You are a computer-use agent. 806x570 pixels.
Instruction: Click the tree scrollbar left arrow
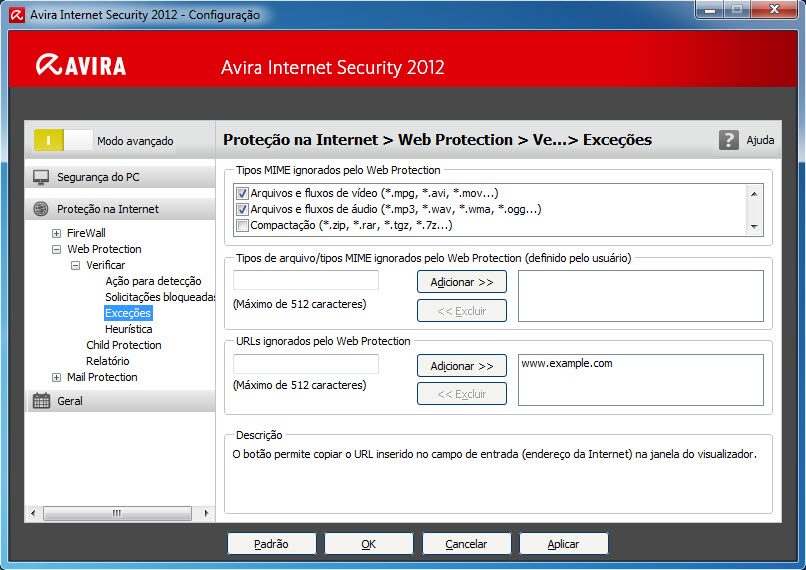coord(33,513)
